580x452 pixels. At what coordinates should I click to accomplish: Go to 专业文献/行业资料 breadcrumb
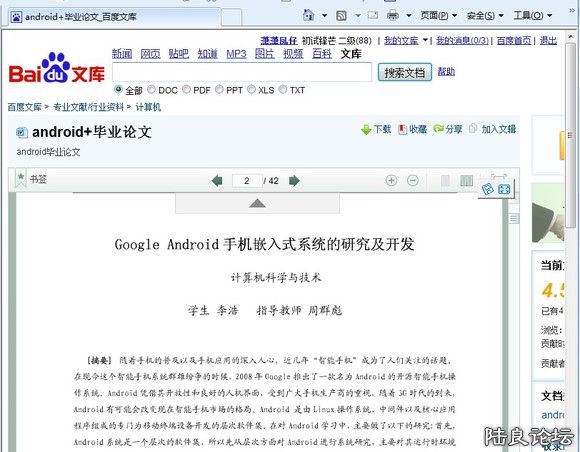coord(88,107)
